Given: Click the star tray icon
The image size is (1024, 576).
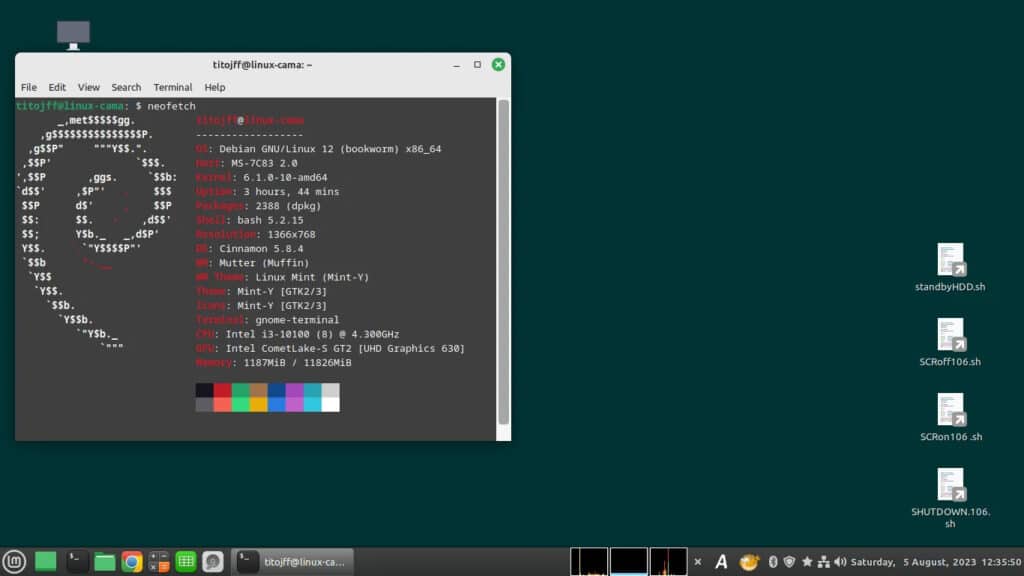Looking at the screenshot, I should [x=807, y=562].
